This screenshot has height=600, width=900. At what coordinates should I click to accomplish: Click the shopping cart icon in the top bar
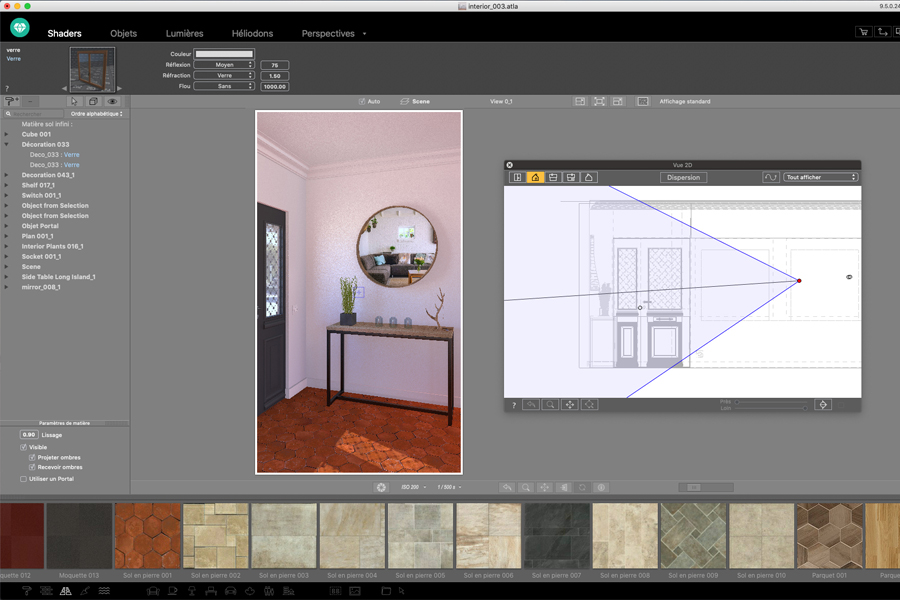pos(863,32)
